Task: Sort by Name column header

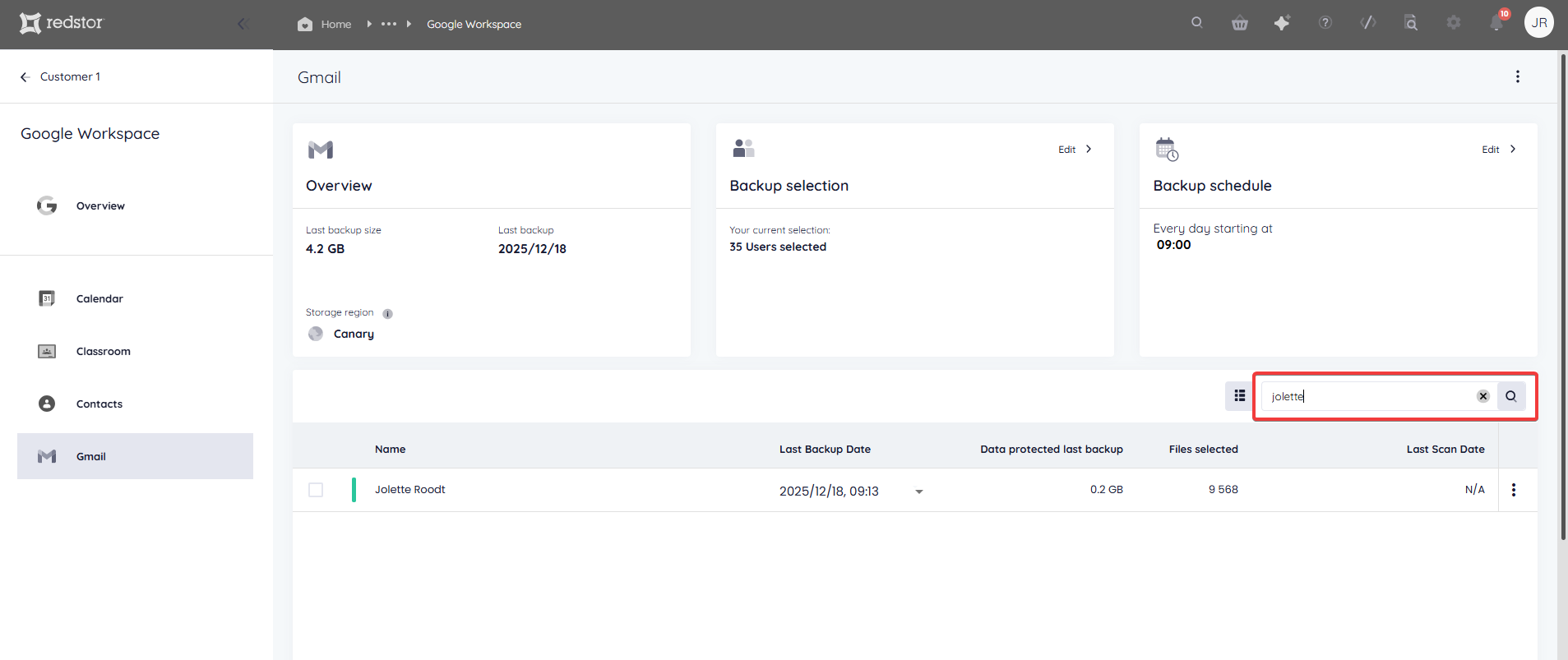Action: tap(391, 449)
